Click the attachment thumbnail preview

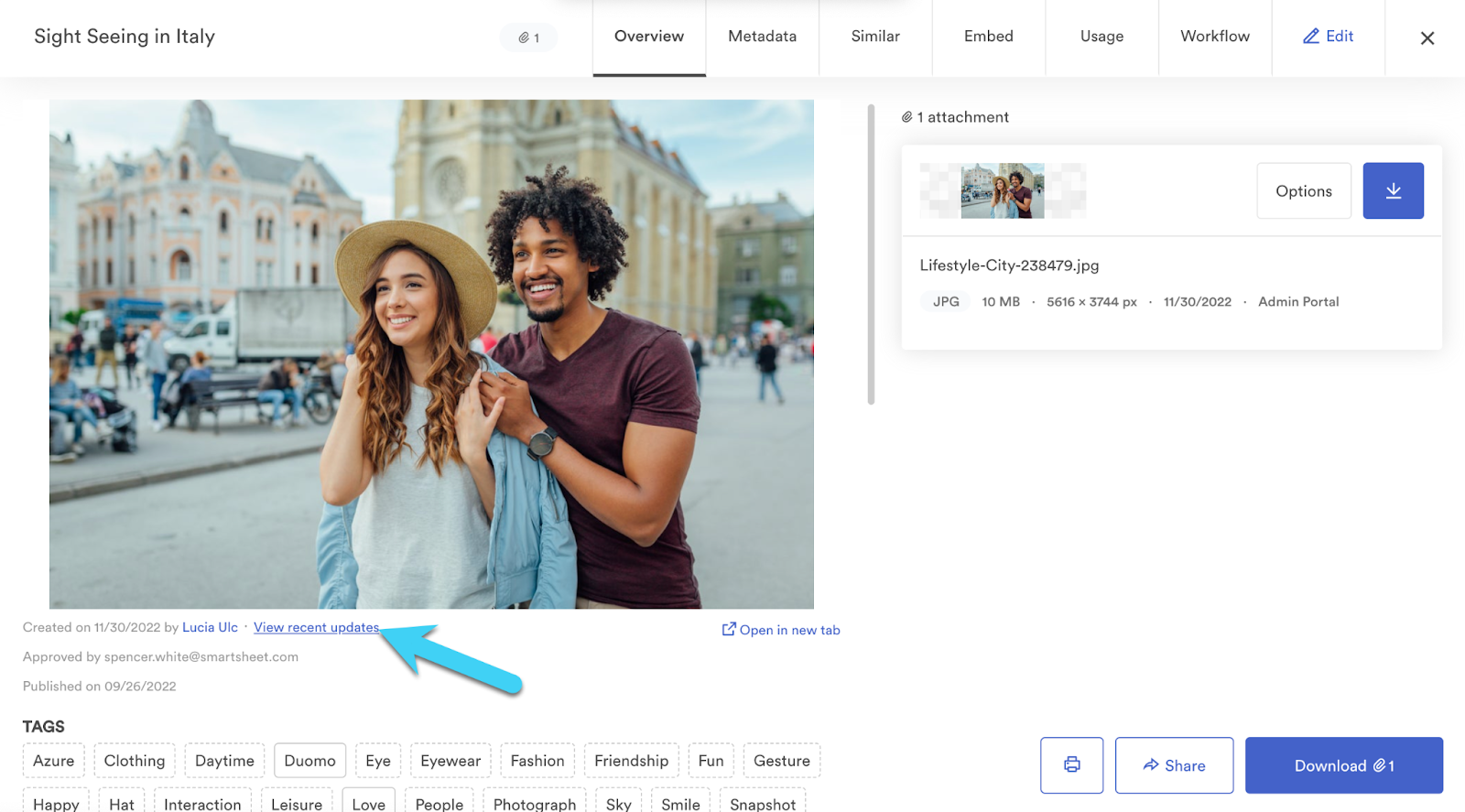coord(1003,190)
